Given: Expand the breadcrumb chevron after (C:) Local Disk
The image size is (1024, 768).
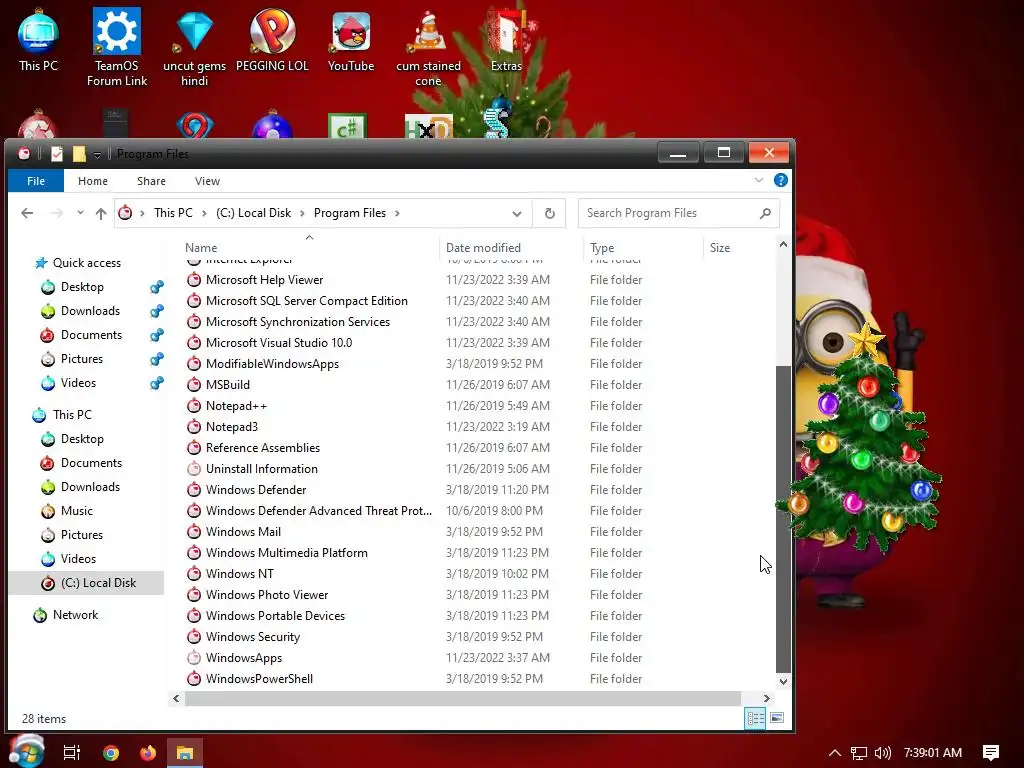Looking at the screenshot, I should point(302,213).
